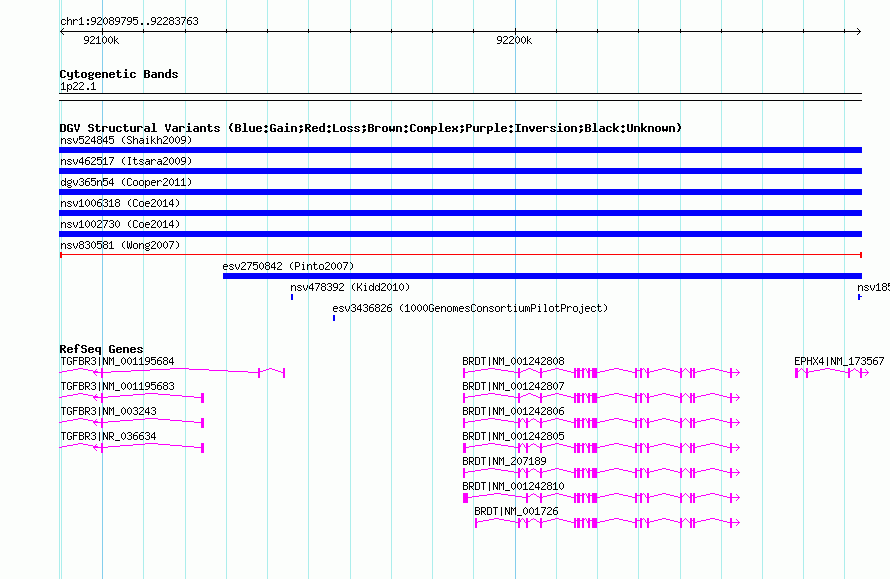Screen dimensions: 890x579
Task: Click the 92100k ruler tick label
Action: click(101, 40)
